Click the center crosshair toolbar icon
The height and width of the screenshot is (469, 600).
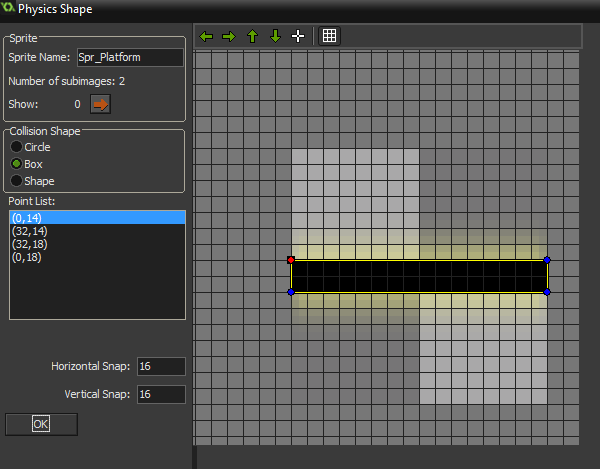pyautogui.click(x=298, y=36)
